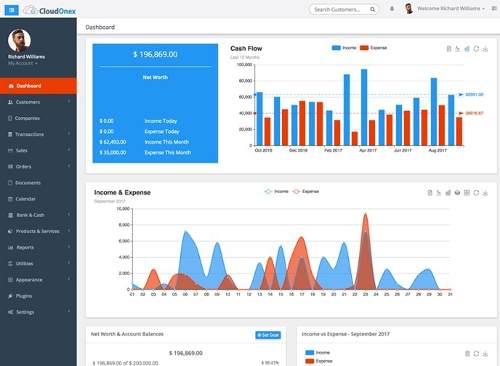Switch the Cash Flow chart to line type

(x=458, y=49)
